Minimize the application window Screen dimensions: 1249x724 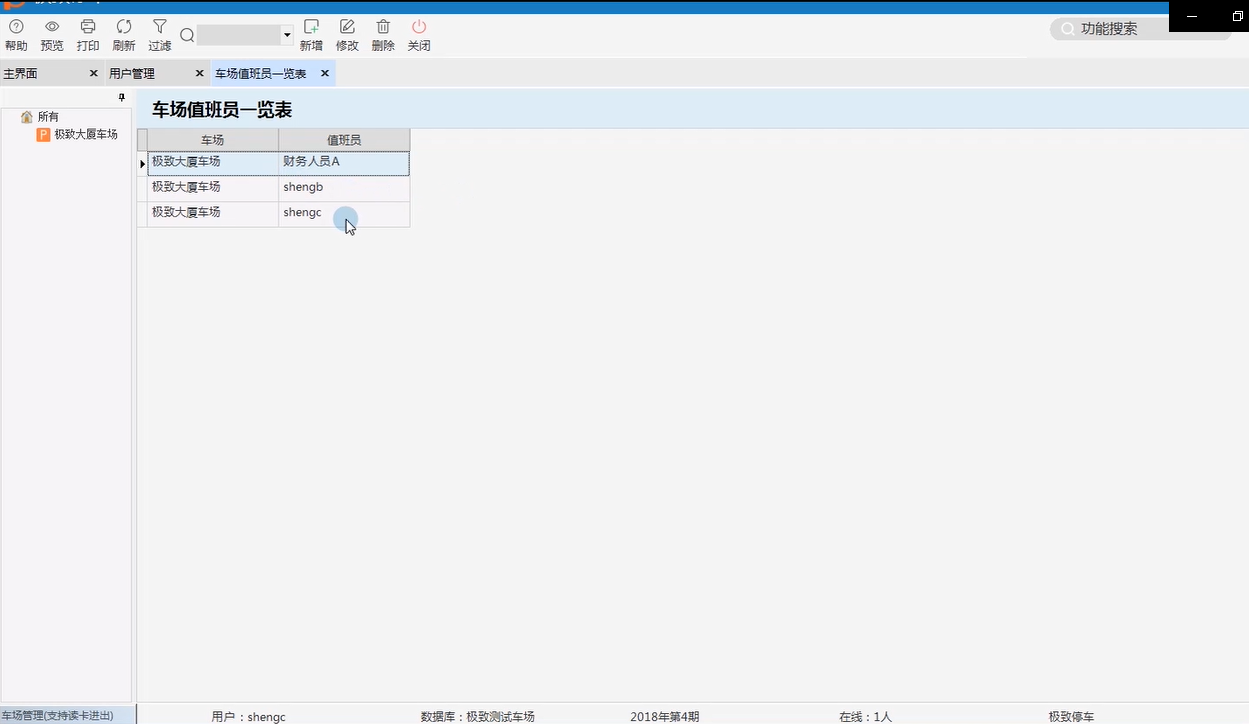[1192, 16]
